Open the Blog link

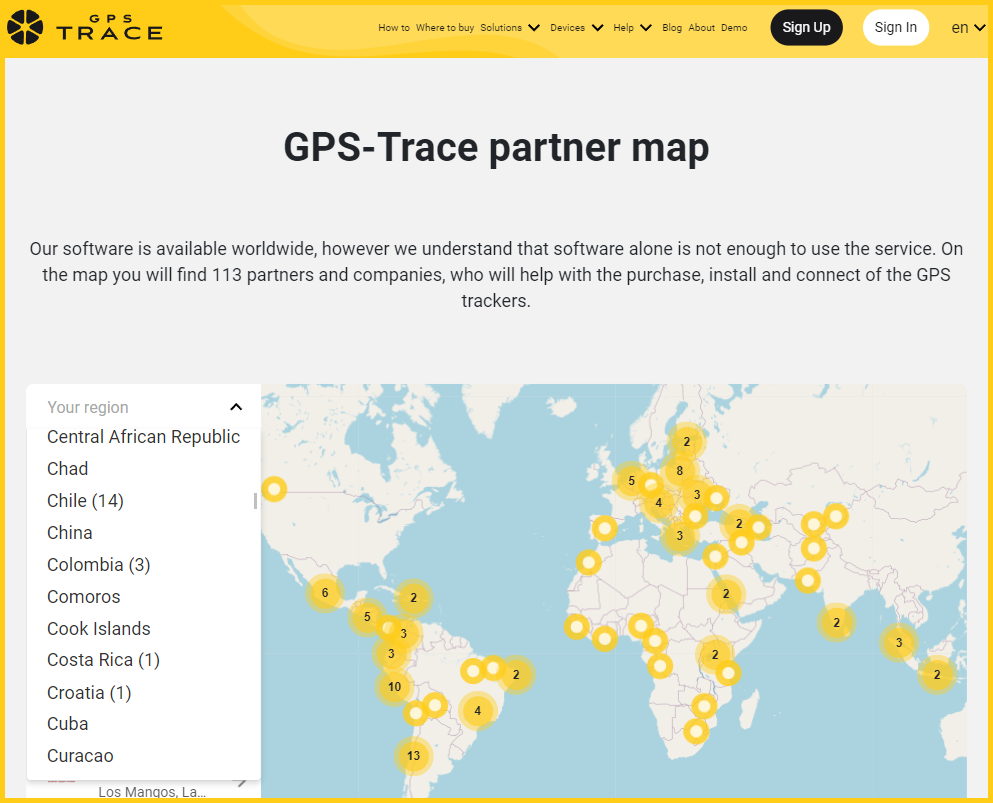[672, 28]
